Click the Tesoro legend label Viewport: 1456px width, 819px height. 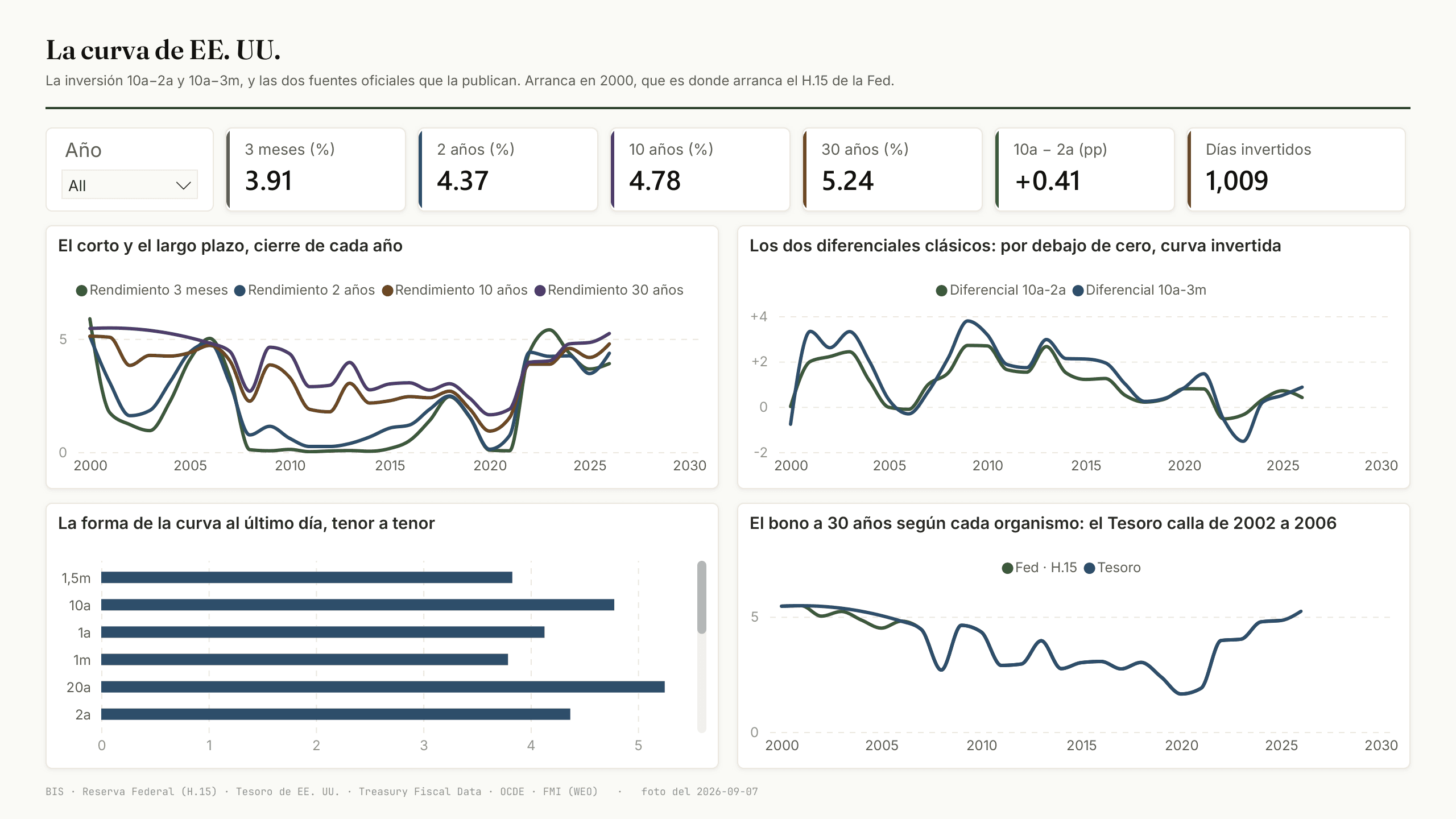[1119, 568]
